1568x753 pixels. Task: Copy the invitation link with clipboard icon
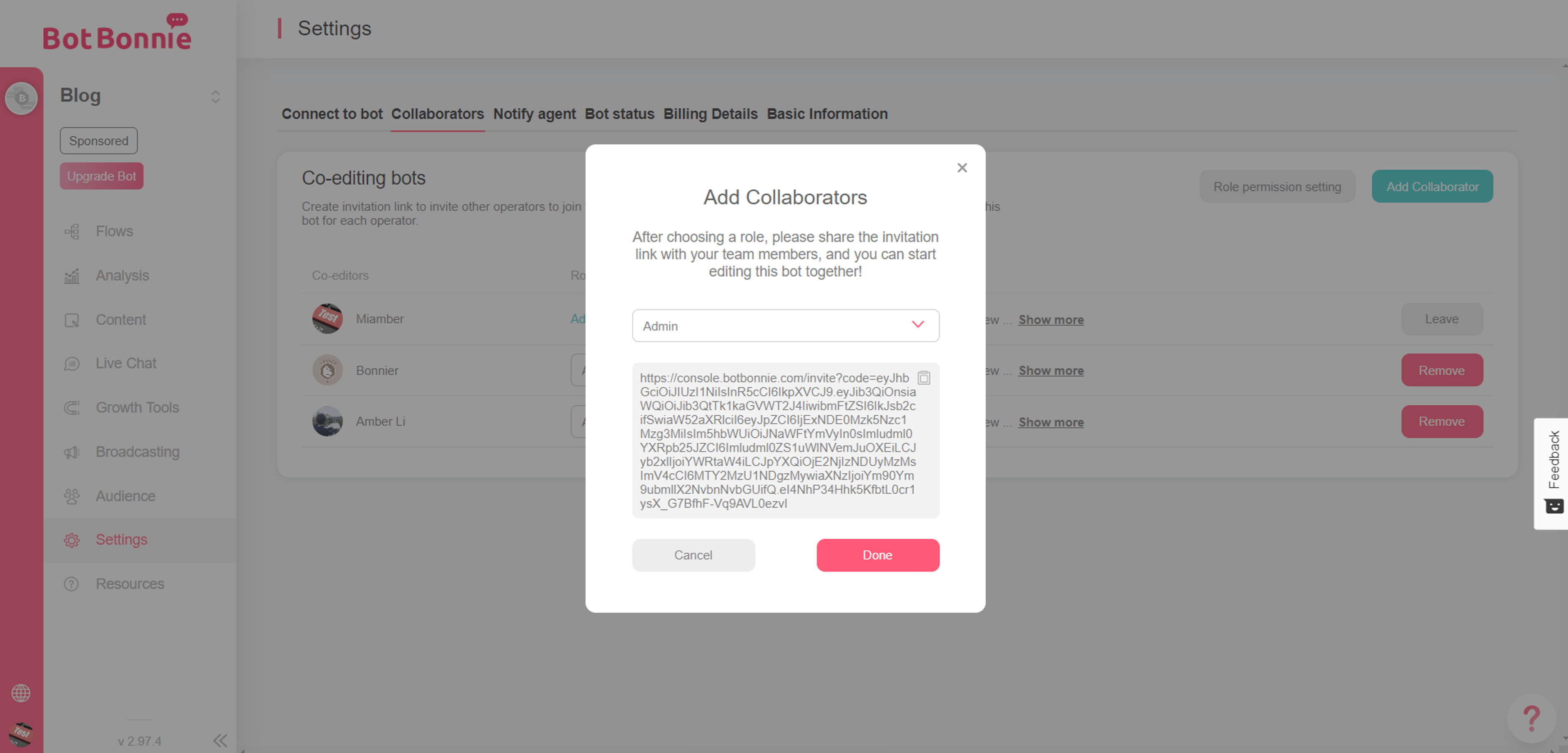(923, 378)
